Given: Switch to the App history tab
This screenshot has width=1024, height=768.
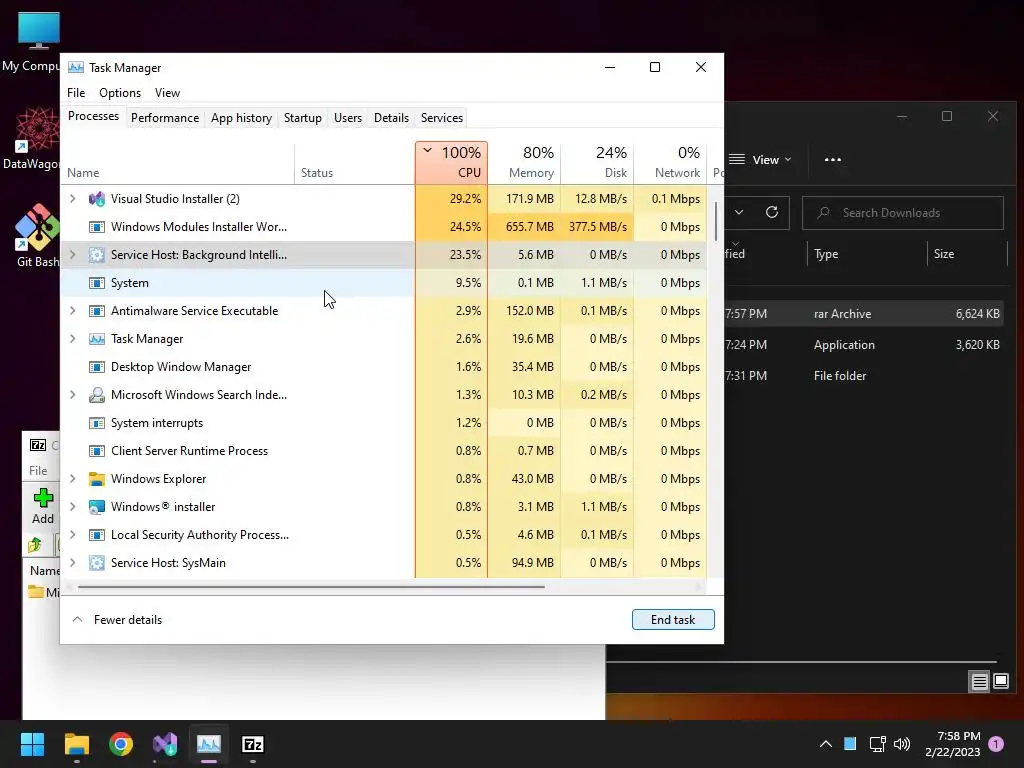Looking at the screenshot, I should click(x=241, y=118).
